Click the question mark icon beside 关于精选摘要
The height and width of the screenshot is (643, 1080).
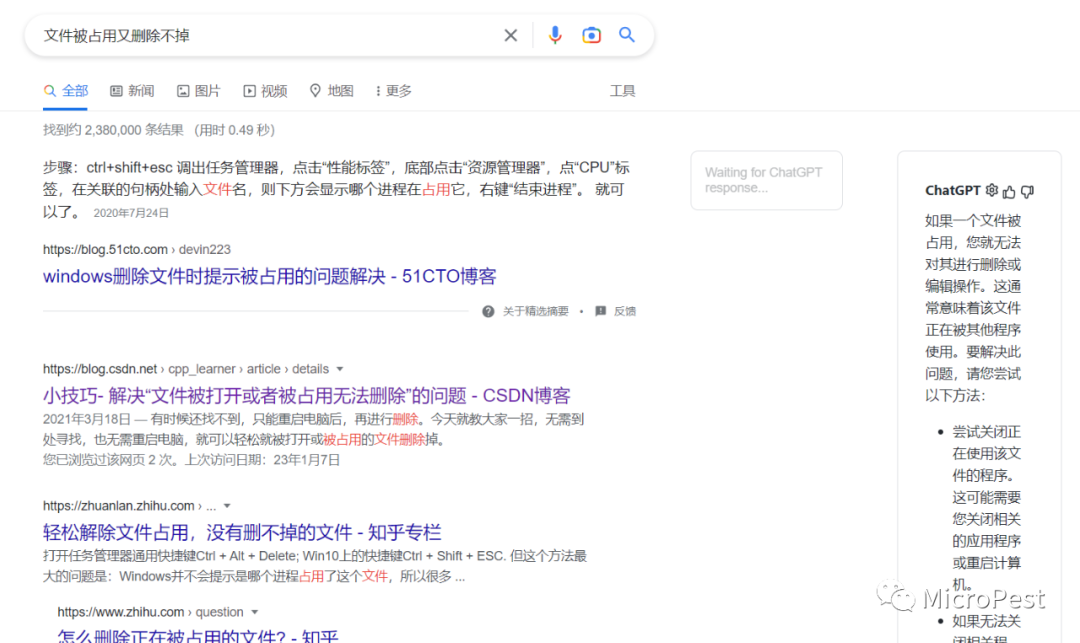(x=488, y=311)
